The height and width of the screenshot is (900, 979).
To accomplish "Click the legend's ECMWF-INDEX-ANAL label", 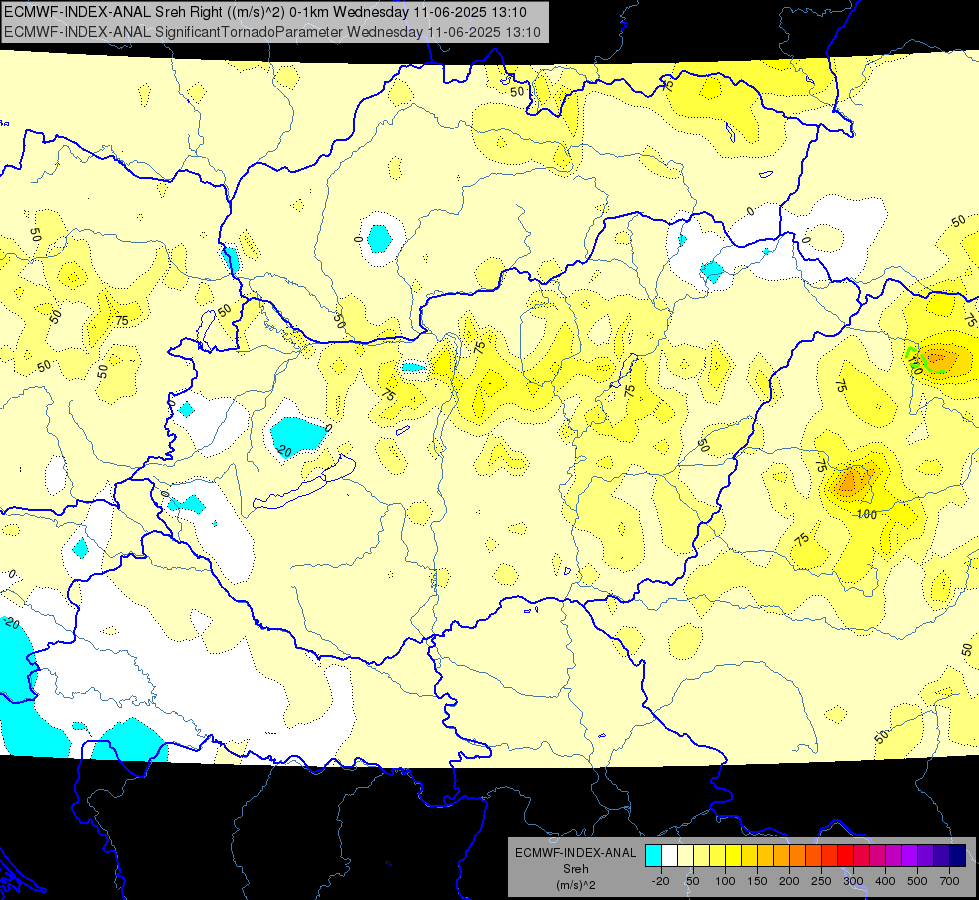I will click(x=575, y=853).
